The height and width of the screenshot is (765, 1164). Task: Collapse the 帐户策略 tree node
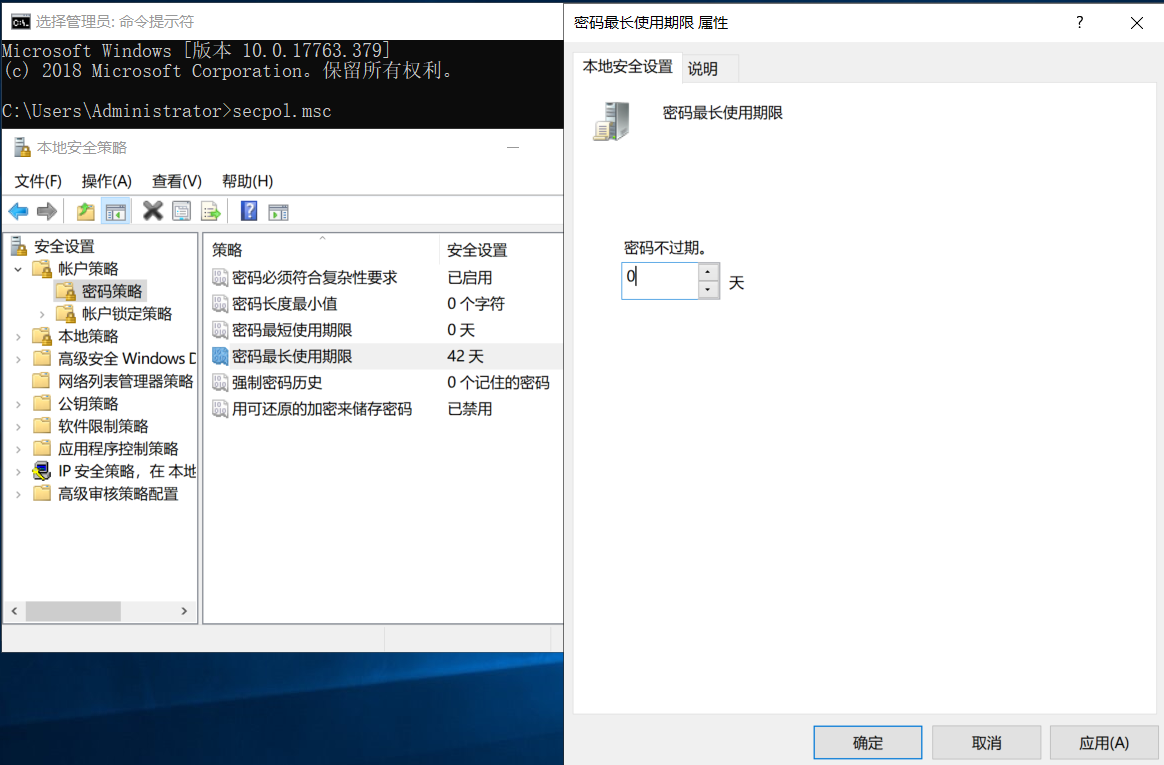[x=19, y=269]
